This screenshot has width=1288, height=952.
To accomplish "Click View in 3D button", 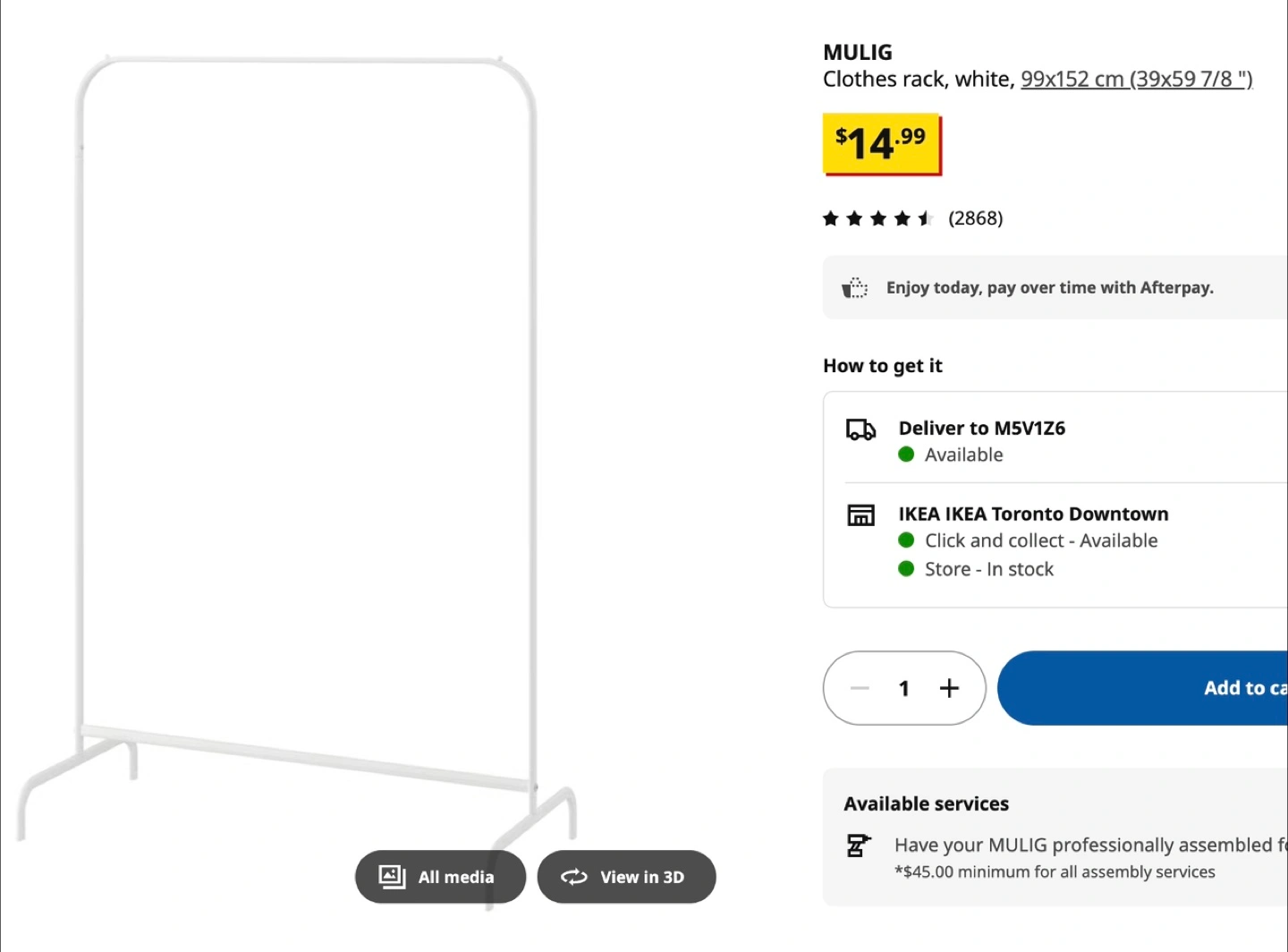I will [x=626, y=877].
